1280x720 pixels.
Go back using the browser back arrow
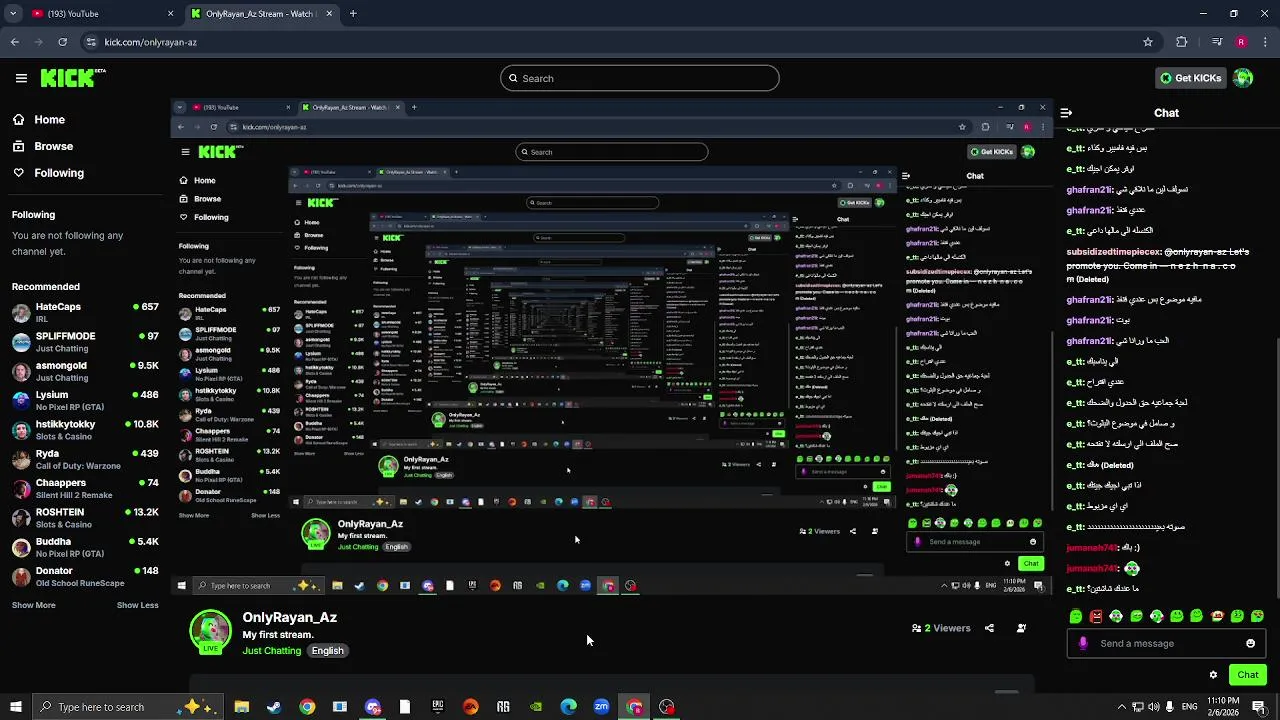(x=14, y=42)
